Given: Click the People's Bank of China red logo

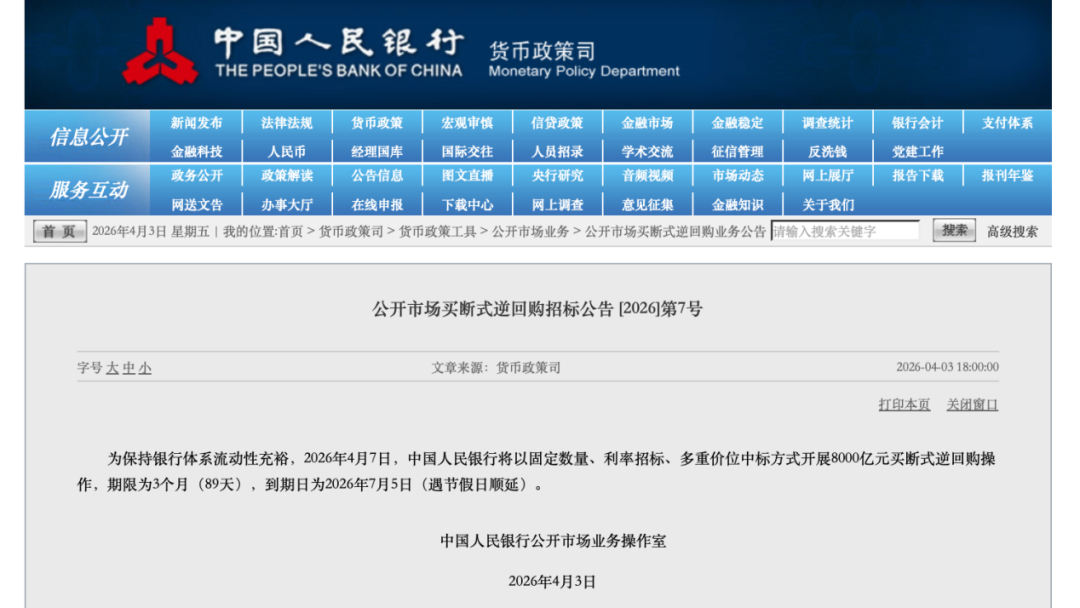Looking at the screenshot, I should (160, 52).
